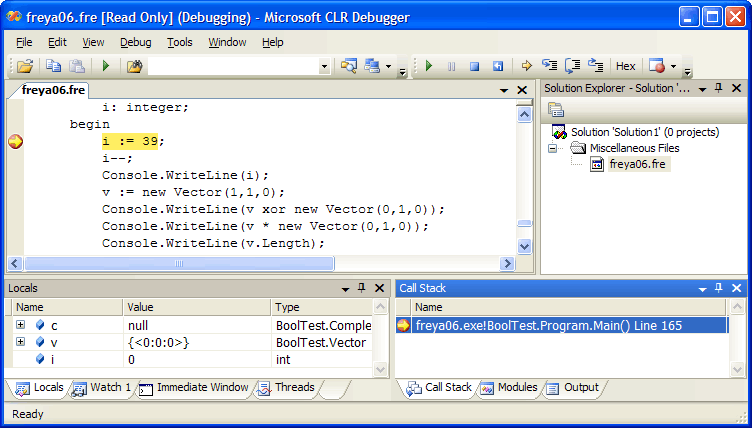Click the Breakpoints window icon
Image resolution: width=752 pixels, height=428 pixels.
coord(657,66)
